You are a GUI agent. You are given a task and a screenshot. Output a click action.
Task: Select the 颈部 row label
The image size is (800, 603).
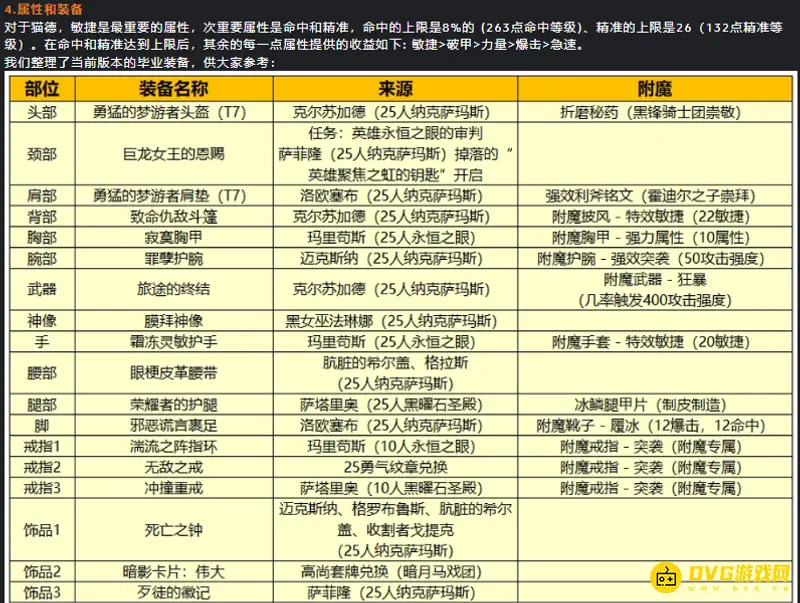[x=42, y=154]
